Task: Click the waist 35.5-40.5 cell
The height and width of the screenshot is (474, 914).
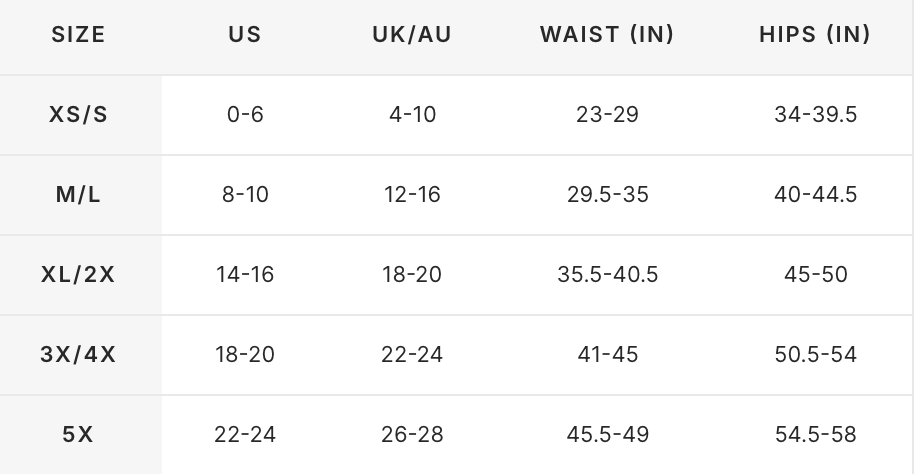Action: click(607, 274)
